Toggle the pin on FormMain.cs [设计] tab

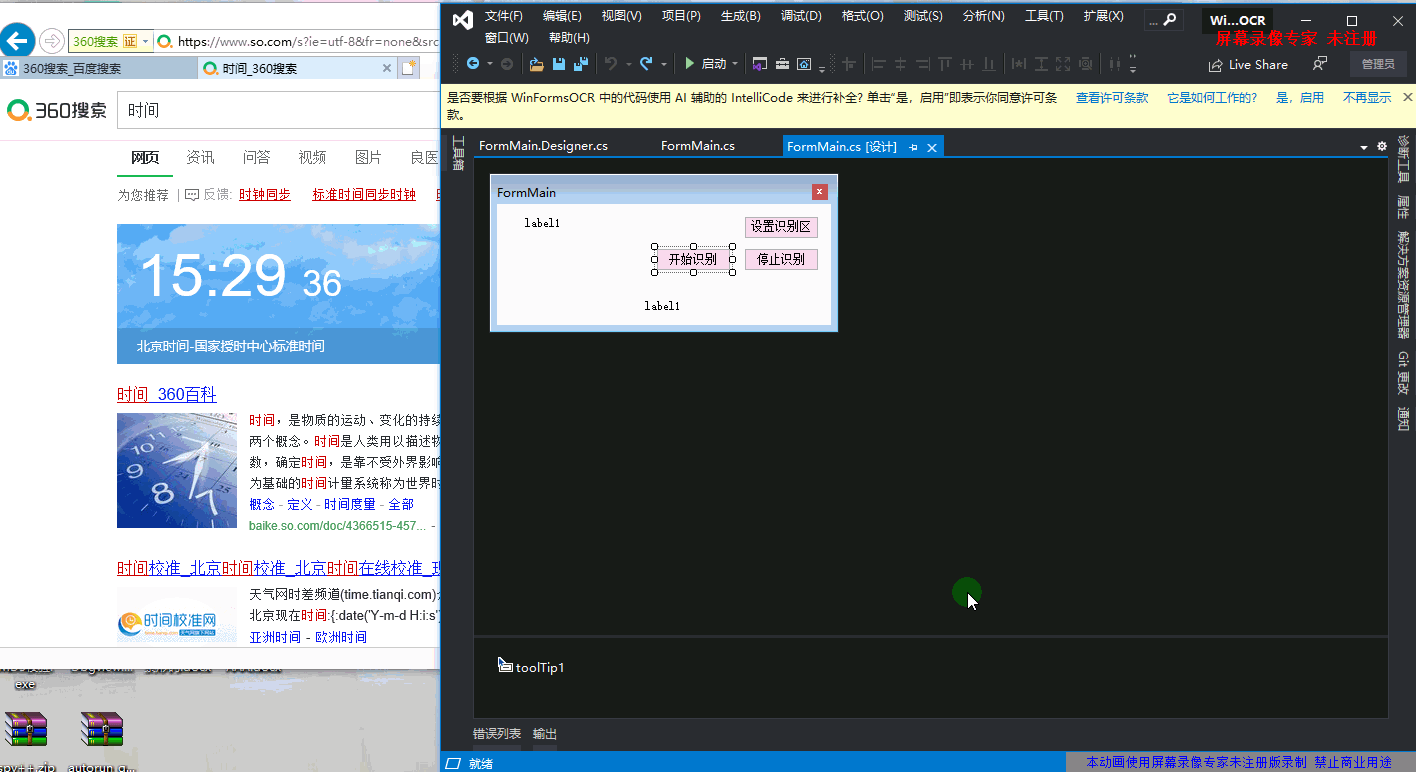[x=913, y=147]
